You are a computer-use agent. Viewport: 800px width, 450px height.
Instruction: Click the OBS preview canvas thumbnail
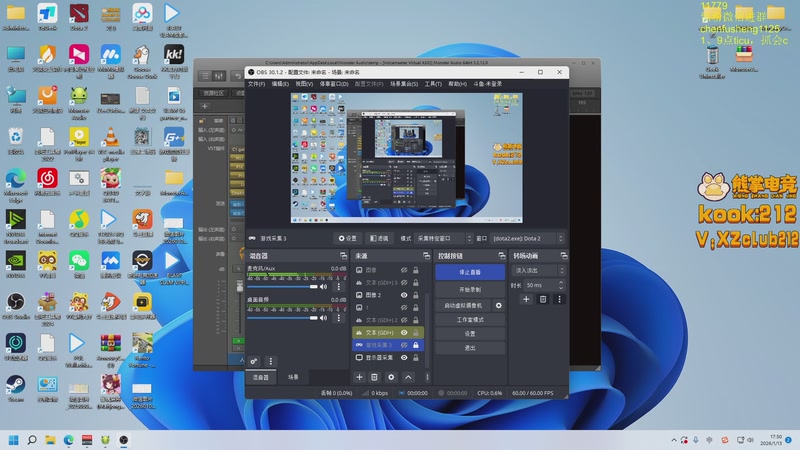point(407,158)
